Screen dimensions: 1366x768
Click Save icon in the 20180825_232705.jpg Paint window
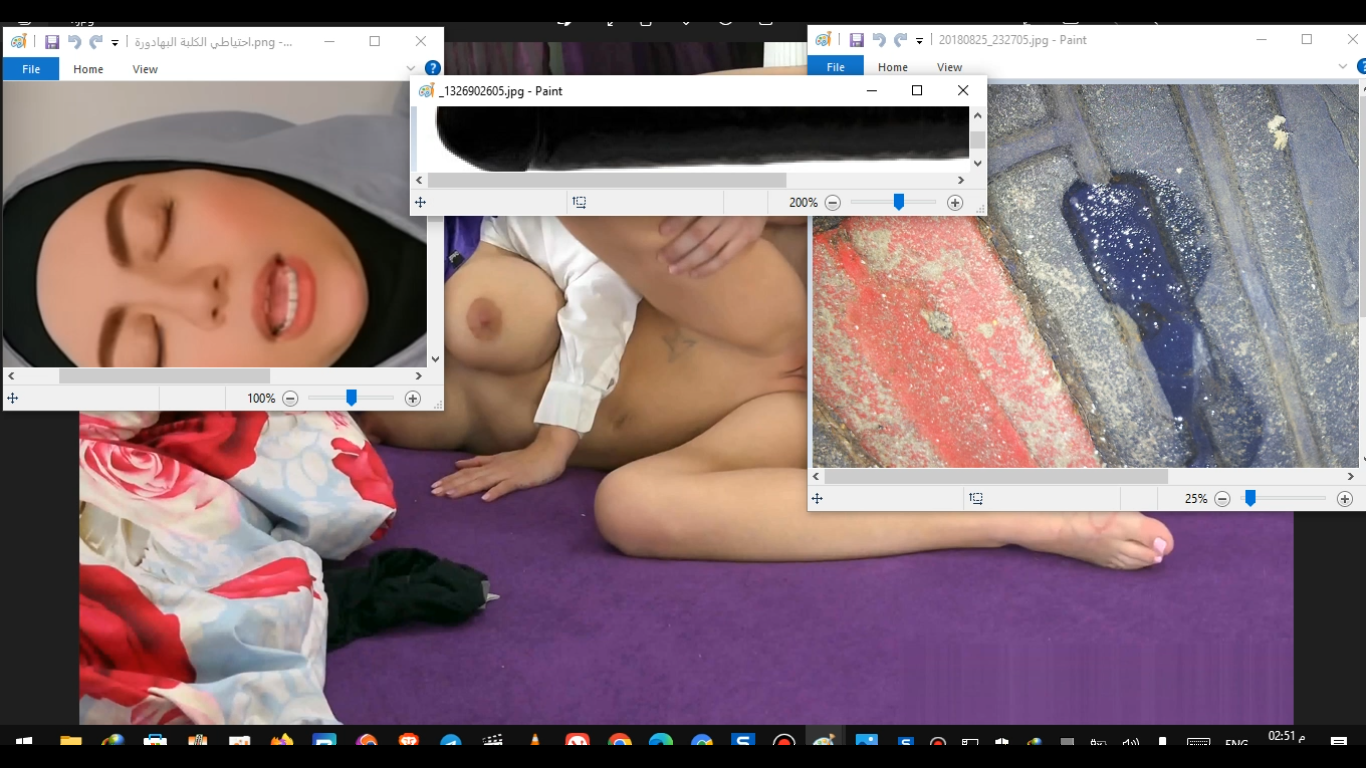coord(856,40)
